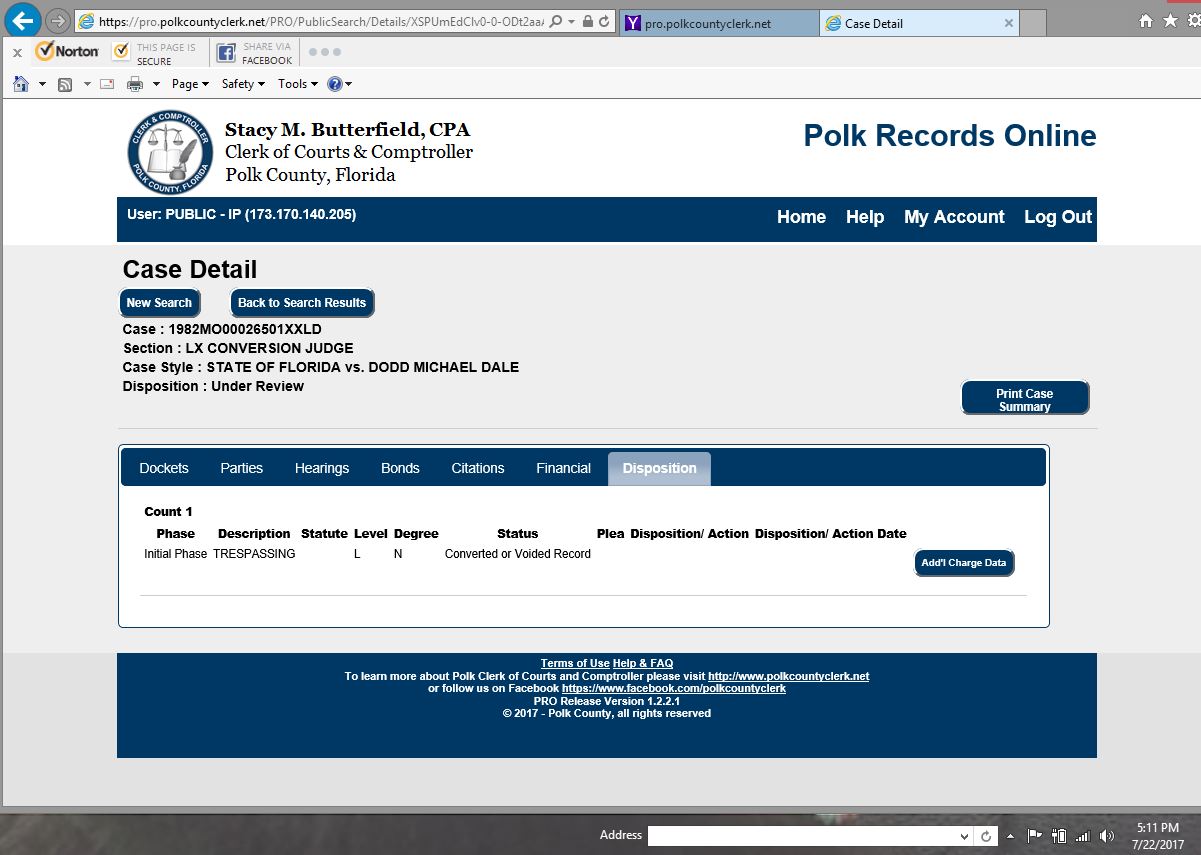Open Help in the site navigation
This screenshot has height=855, width=1201.
865,217
